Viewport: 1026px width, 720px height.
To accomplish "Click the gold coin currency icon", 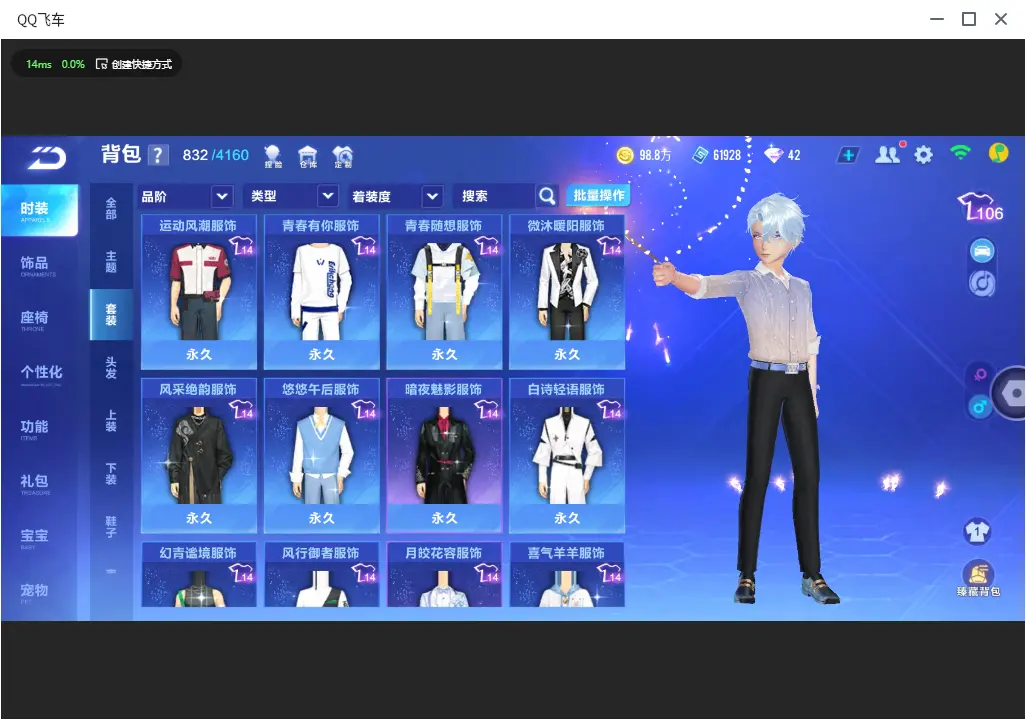I will (625, 155).
